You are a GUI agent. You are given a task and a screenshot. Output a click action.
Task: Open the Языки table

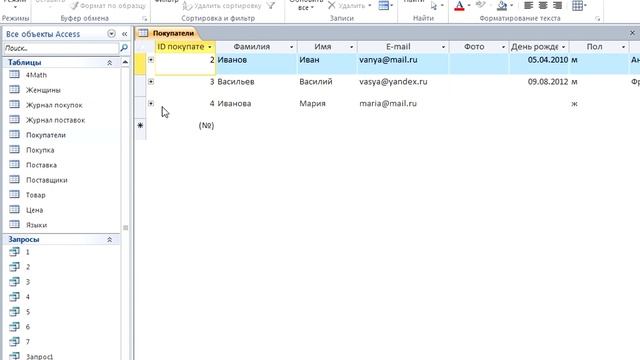click(36, 225)
